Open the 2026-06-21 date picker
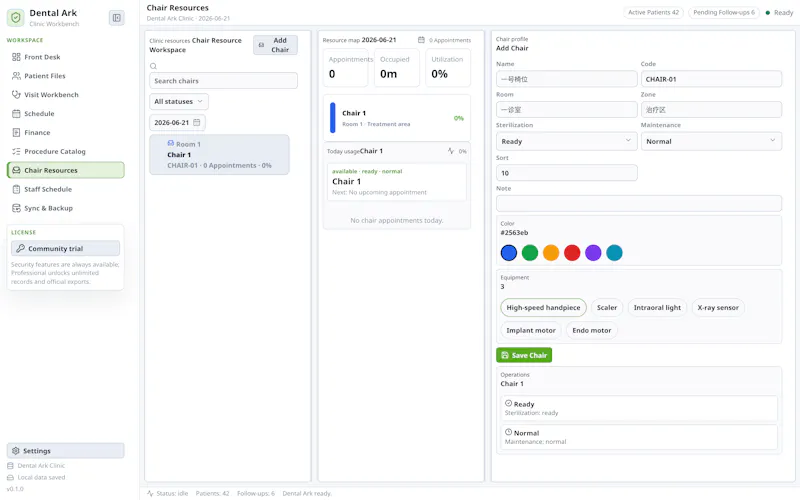This screenshot has height=500, width=800. 177,122
